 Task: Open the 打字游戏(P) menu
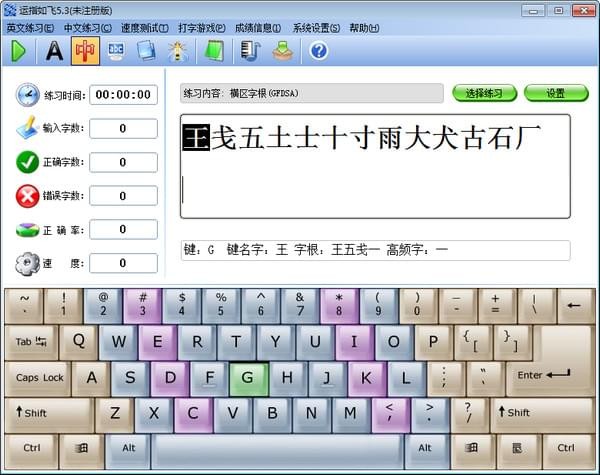[x=202, y=28]
